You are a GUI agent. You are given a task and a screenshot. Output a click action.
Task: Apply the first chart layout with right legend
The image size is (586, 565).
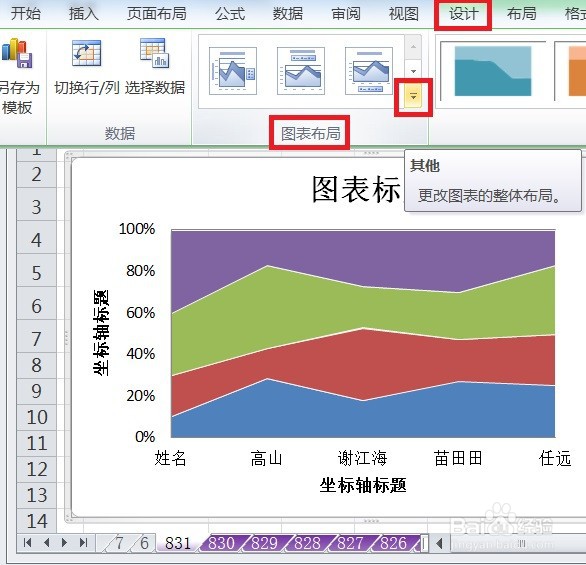tap(233, 71)
